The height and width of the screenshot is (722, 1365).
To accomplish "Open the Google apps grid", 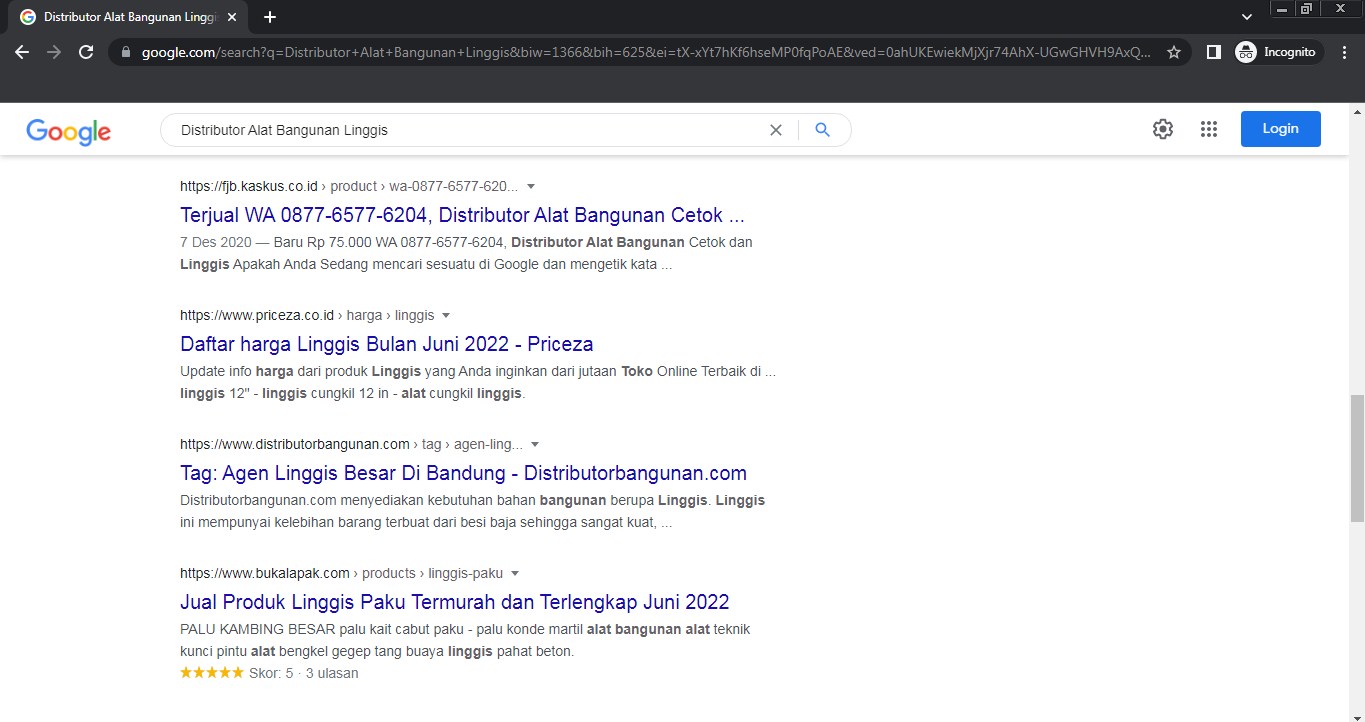I will (1208, 129).
